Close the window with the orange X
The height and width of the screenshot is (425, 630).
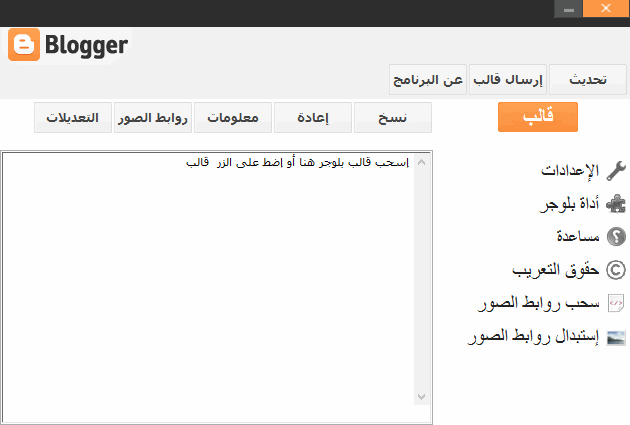[x=606, y=8]
